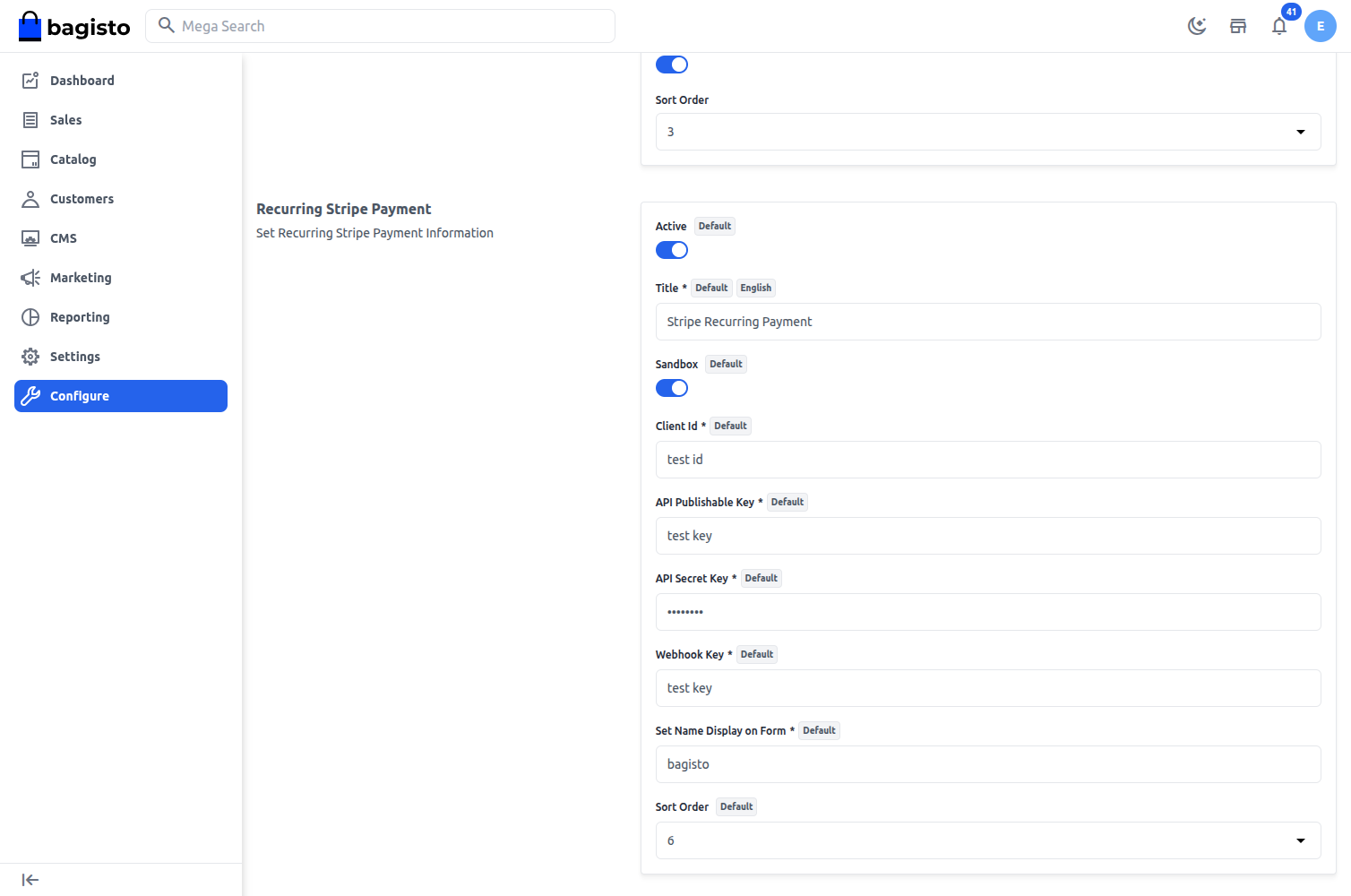Viewport: 1351px width, 896px height.
Task: Open notifications via the bell icon
Action: point(1279,27)
